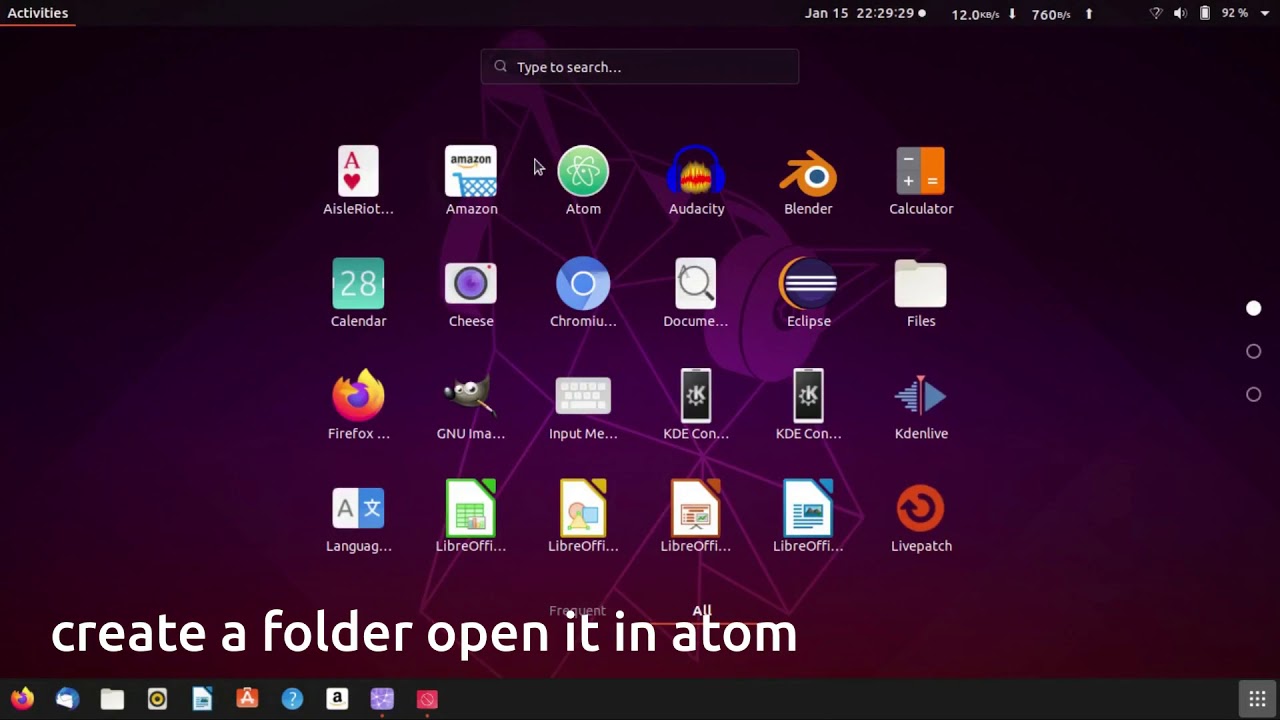Select the All apps tab
The image size is (1280, 720).
click(x=702, y=610)
